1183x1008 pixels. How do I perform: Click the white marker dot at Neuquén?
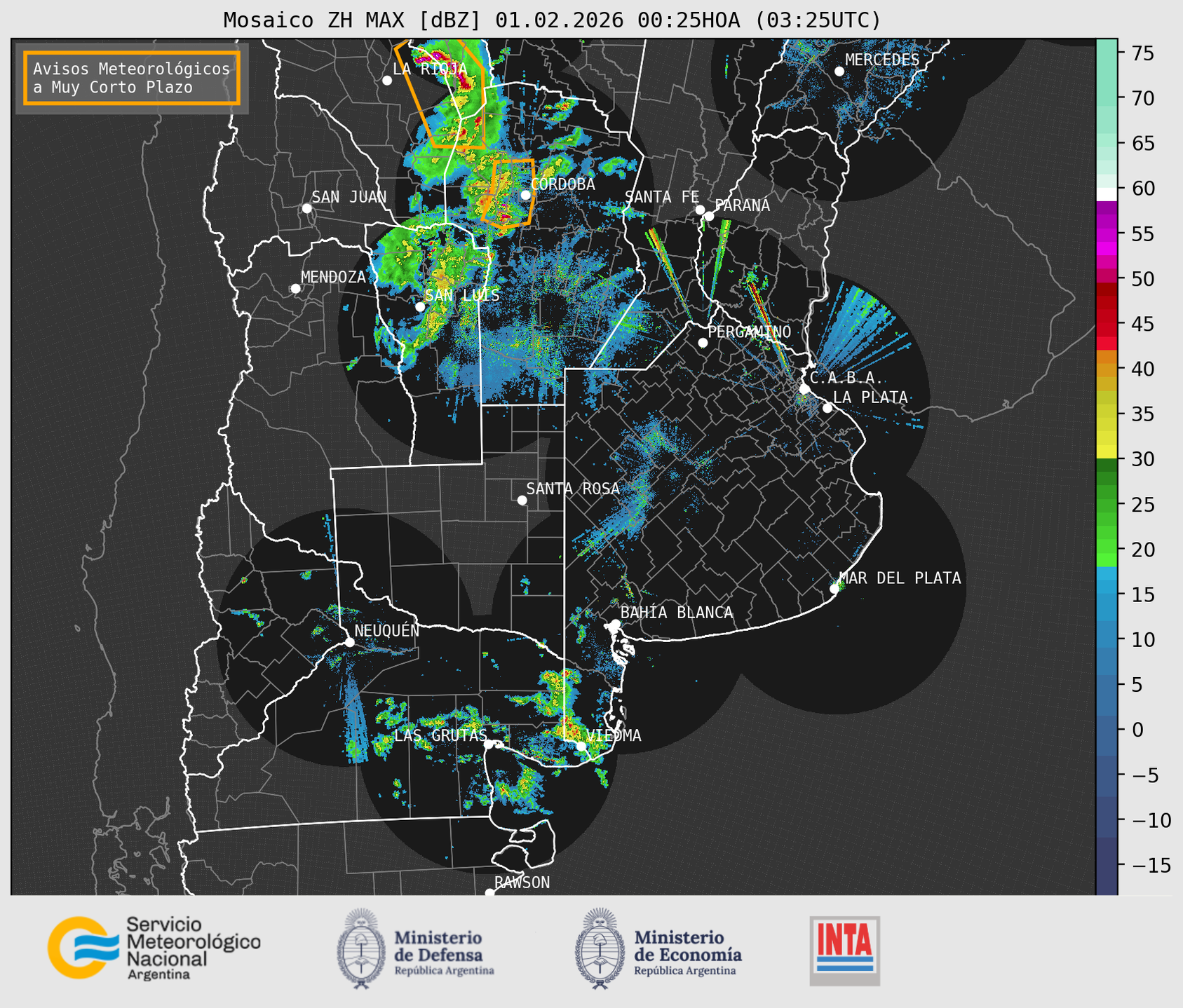pyautogui.click(x=349, y=642)
